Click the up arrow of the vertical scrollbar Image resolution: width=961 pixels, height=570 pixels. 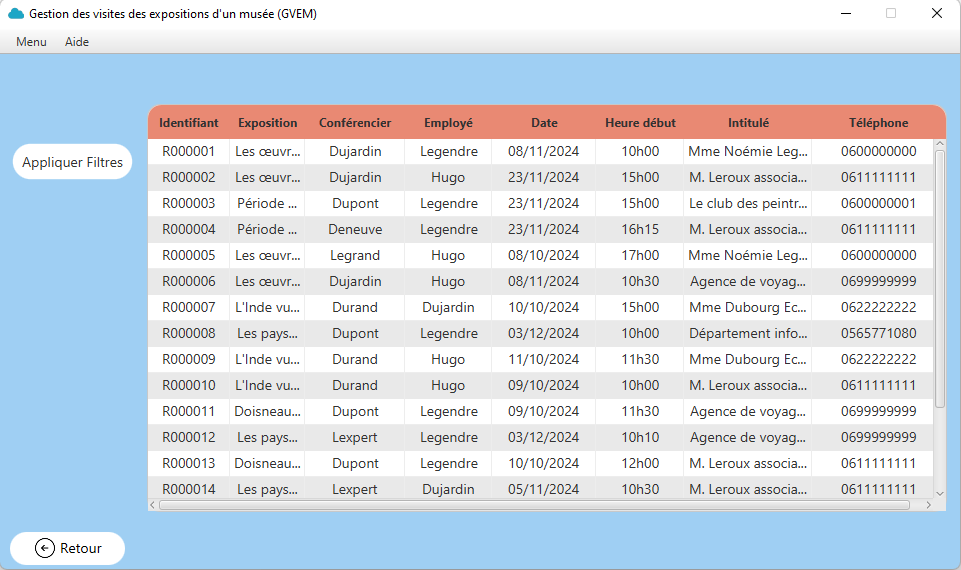pyautogui.click(x=939, y=145)
